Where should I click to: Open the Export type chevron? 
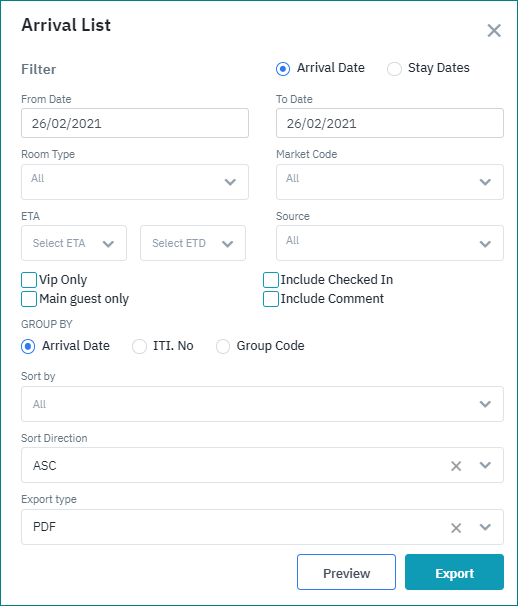[485, 527]
